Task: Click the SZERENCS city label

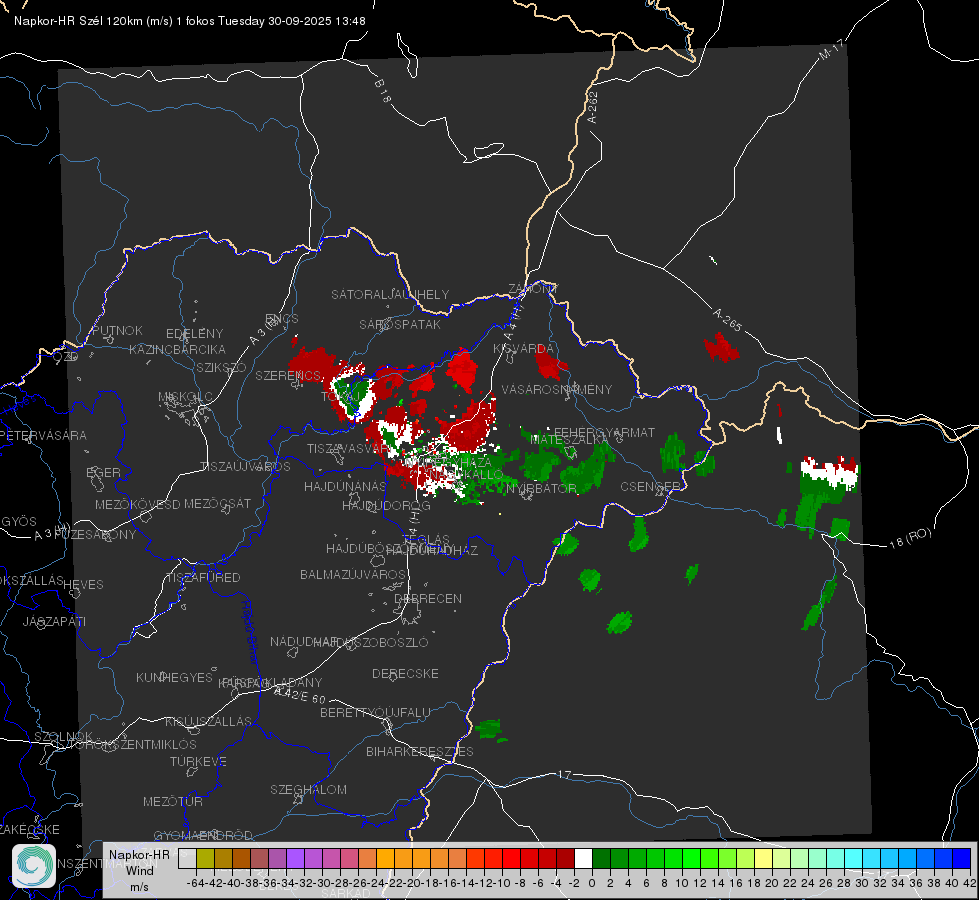Action: pos(288,375)
